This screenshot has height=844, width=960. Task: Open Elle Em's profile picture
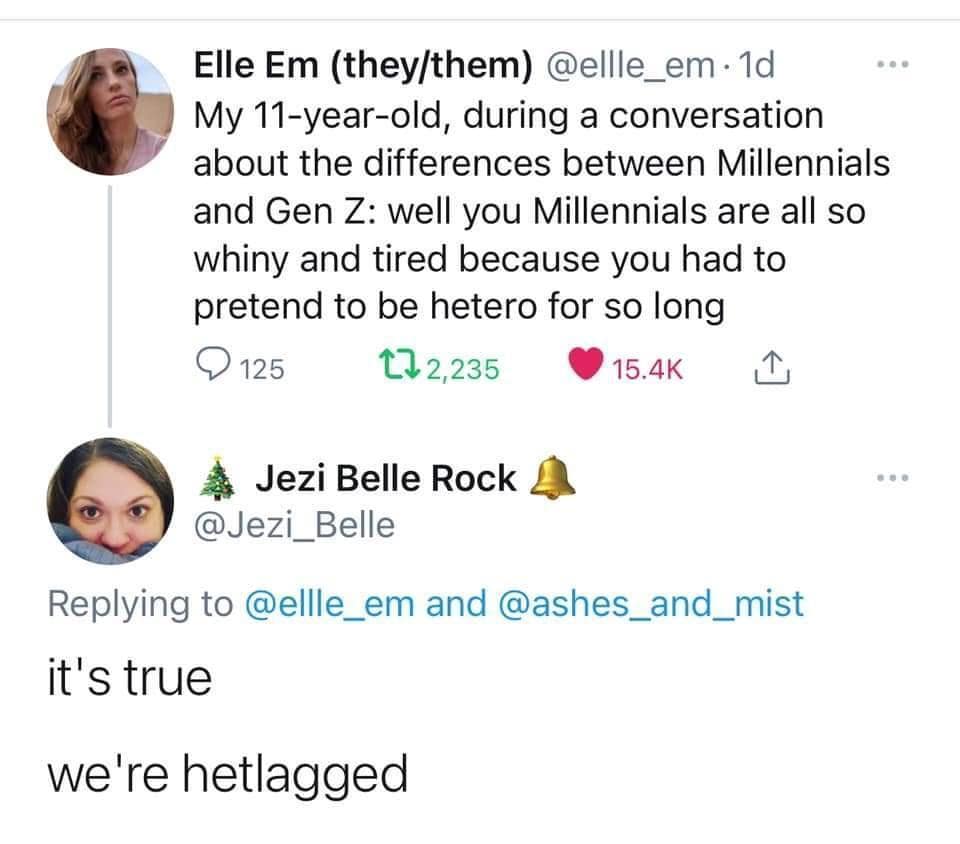pos(110,112)
